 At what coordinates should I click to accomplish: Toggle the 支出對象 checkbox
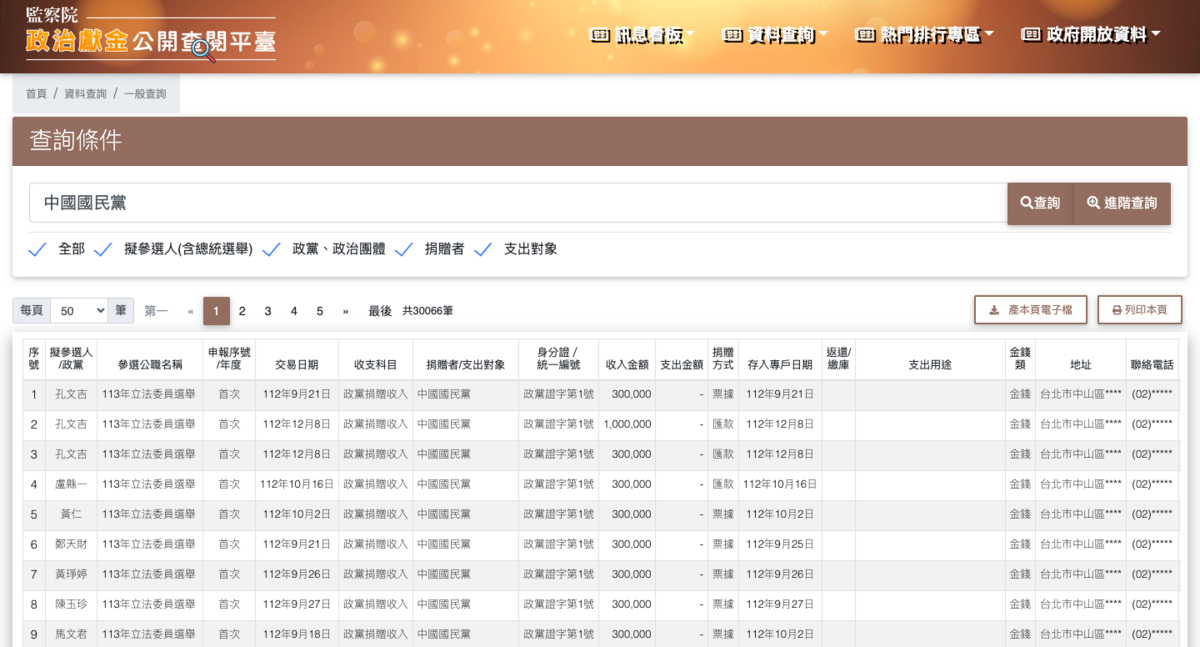[483, 249]
